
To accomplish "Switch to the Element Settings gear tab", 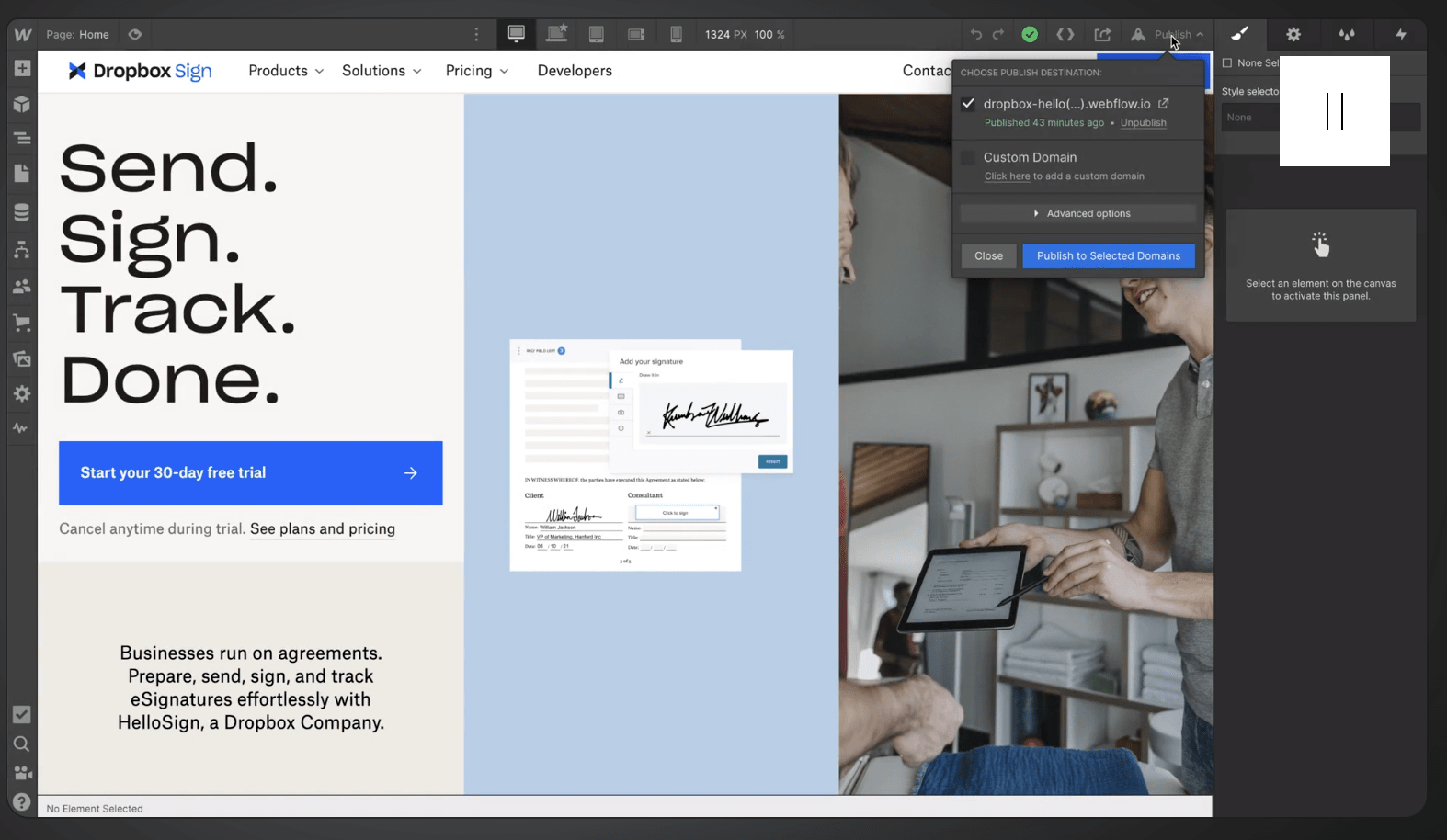I will coord(1293,34).
